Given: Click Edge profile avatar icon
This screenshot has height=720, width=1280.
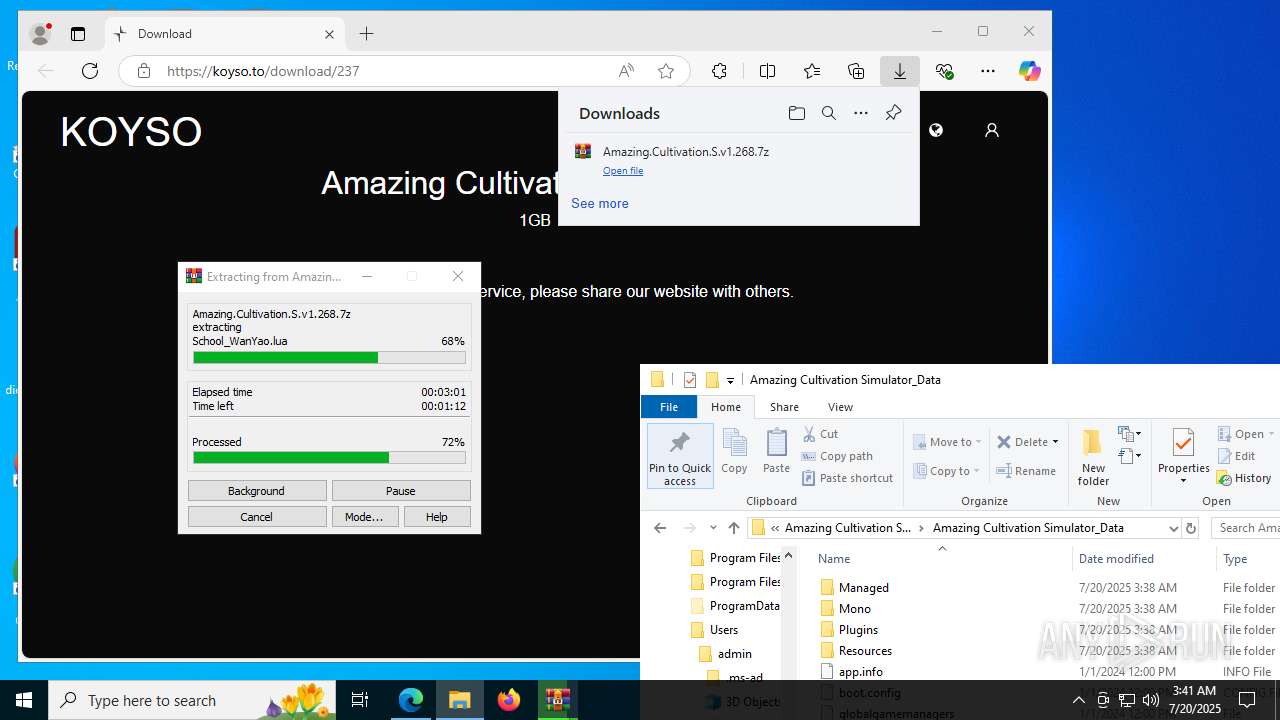Looking at the screenshot, I should pos(40,34).
